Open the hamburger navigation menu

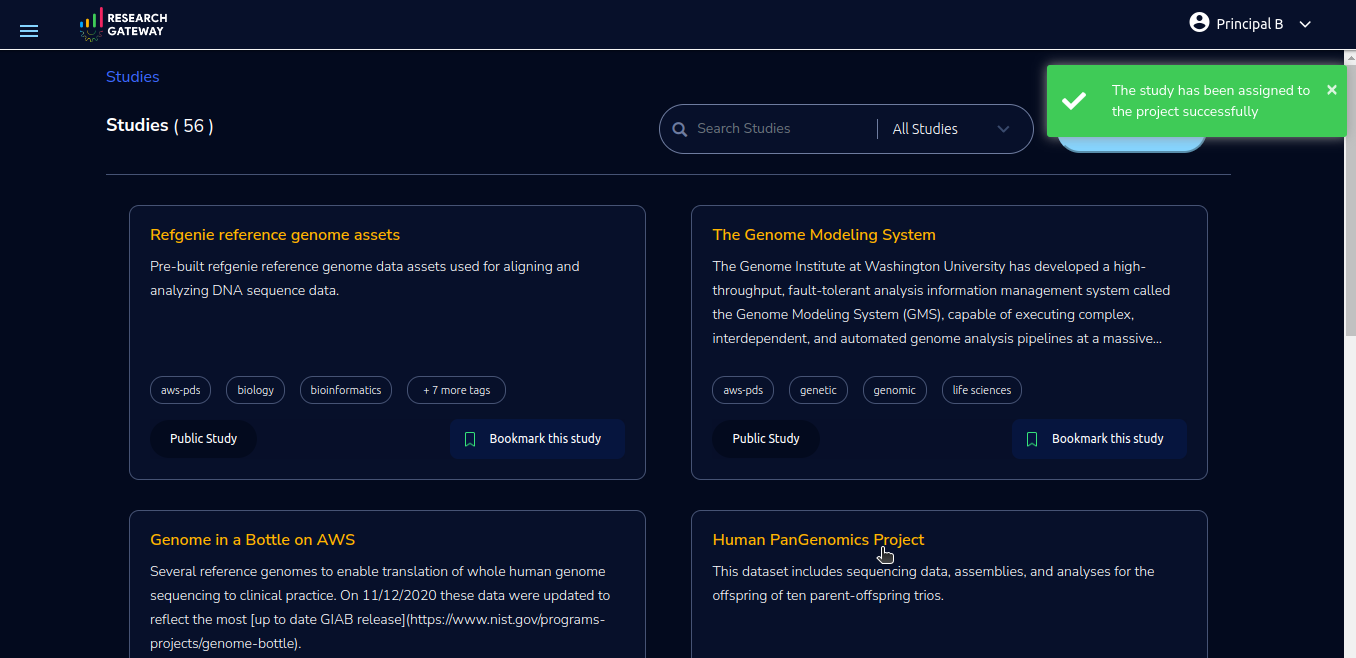pos(29,31)
